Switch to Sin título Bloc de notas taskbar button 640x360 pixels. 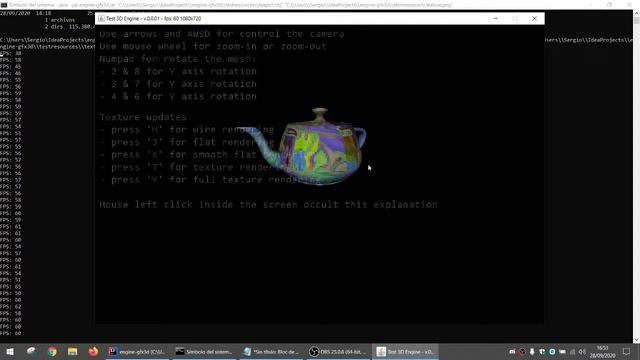271,351
